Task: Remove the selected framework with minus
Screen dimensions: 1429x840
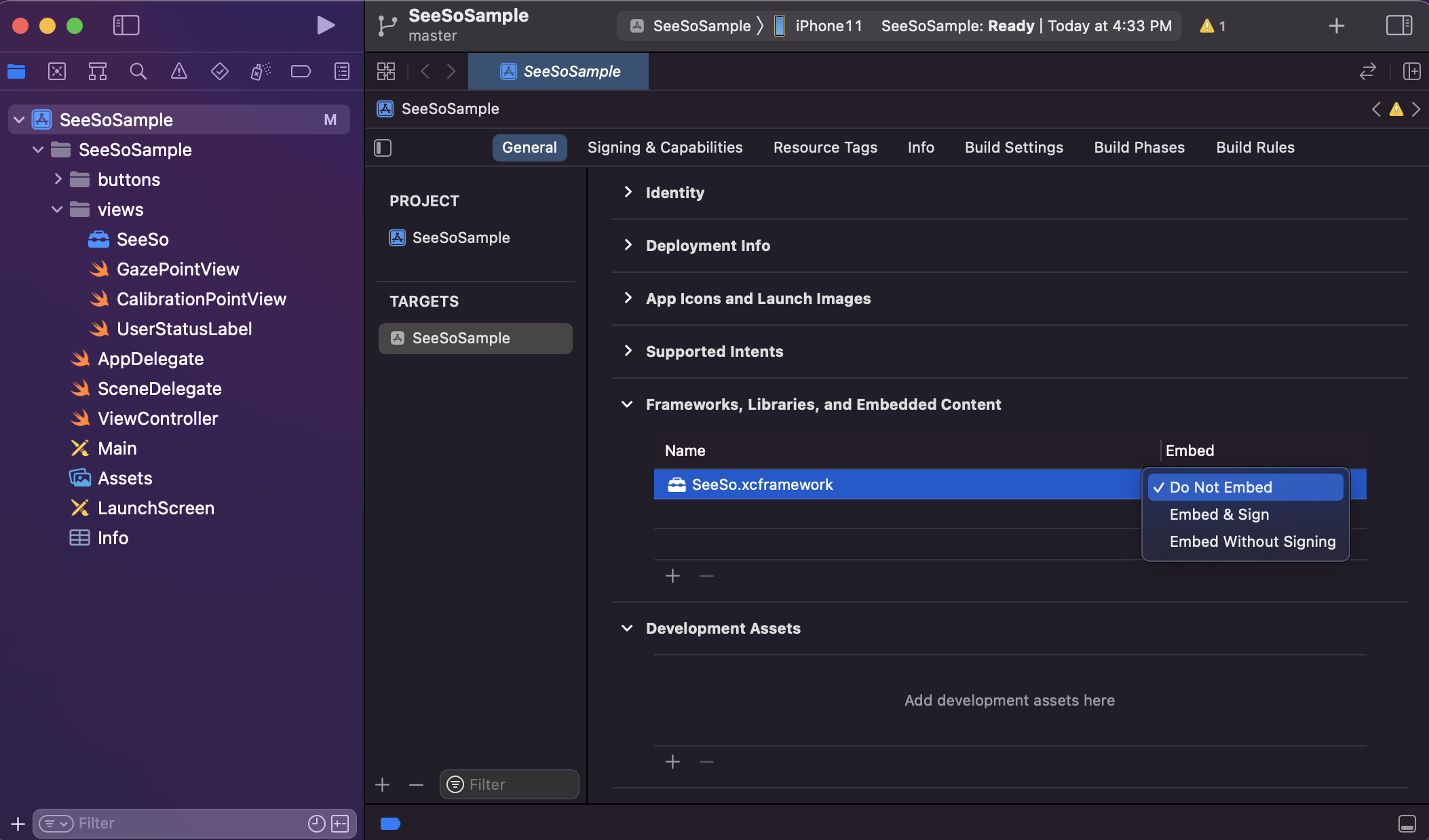Action: [x=706, y=576]
